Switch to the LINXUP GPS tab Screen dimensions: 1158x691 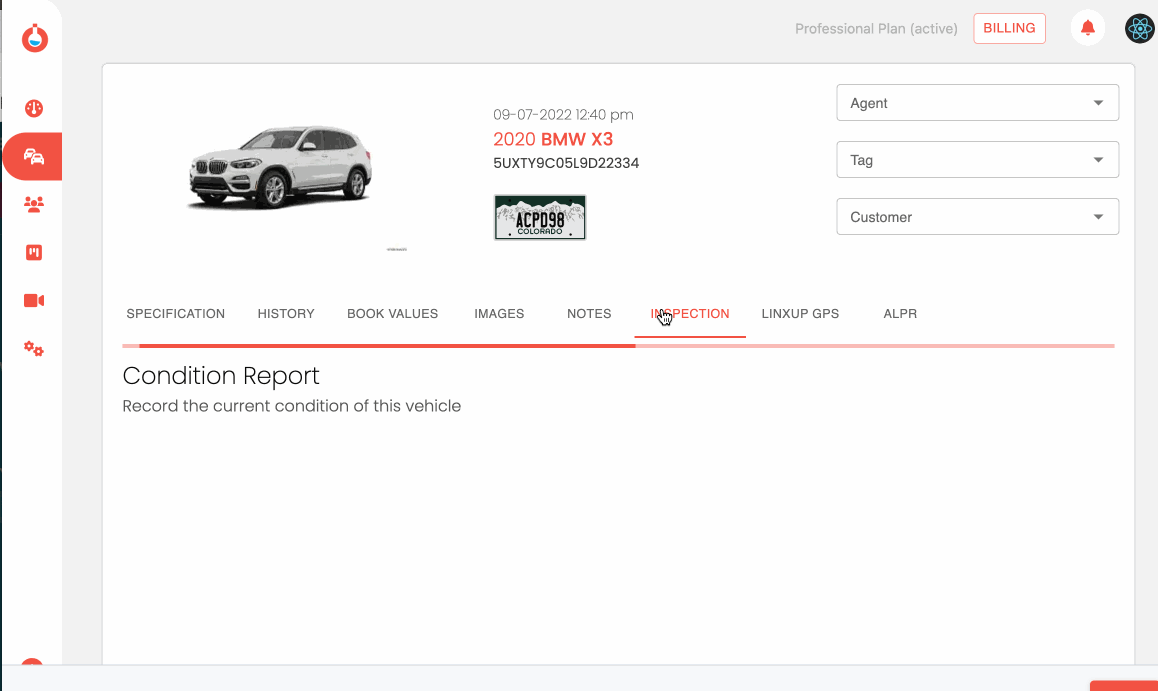click(x=800, y=314)
